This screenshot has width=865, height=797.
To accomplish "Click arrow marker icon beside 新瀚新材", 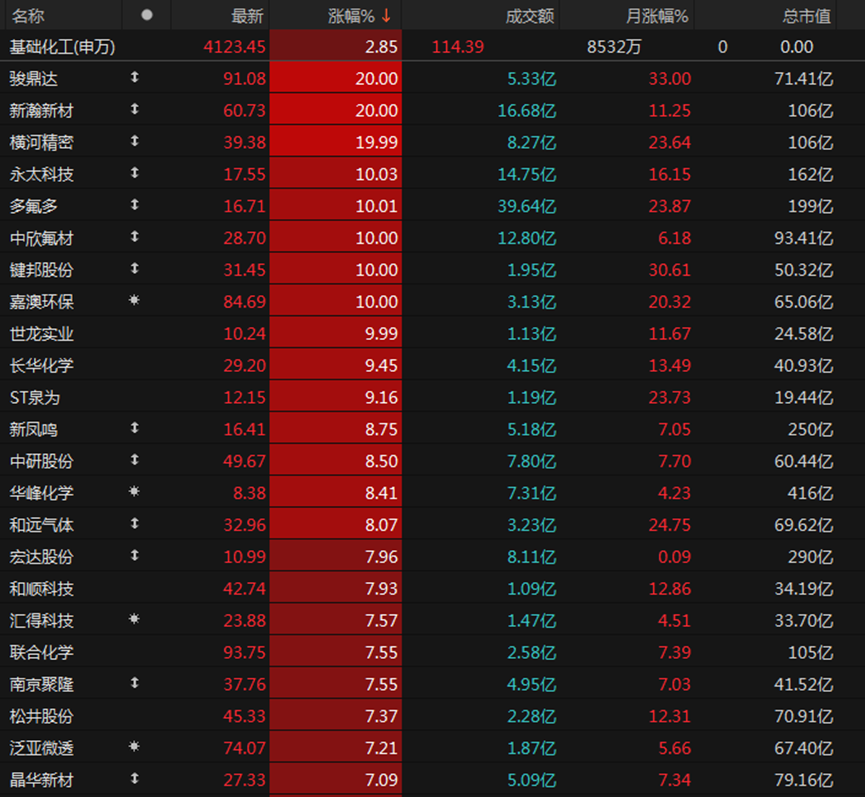I will [x=134, y=109].
